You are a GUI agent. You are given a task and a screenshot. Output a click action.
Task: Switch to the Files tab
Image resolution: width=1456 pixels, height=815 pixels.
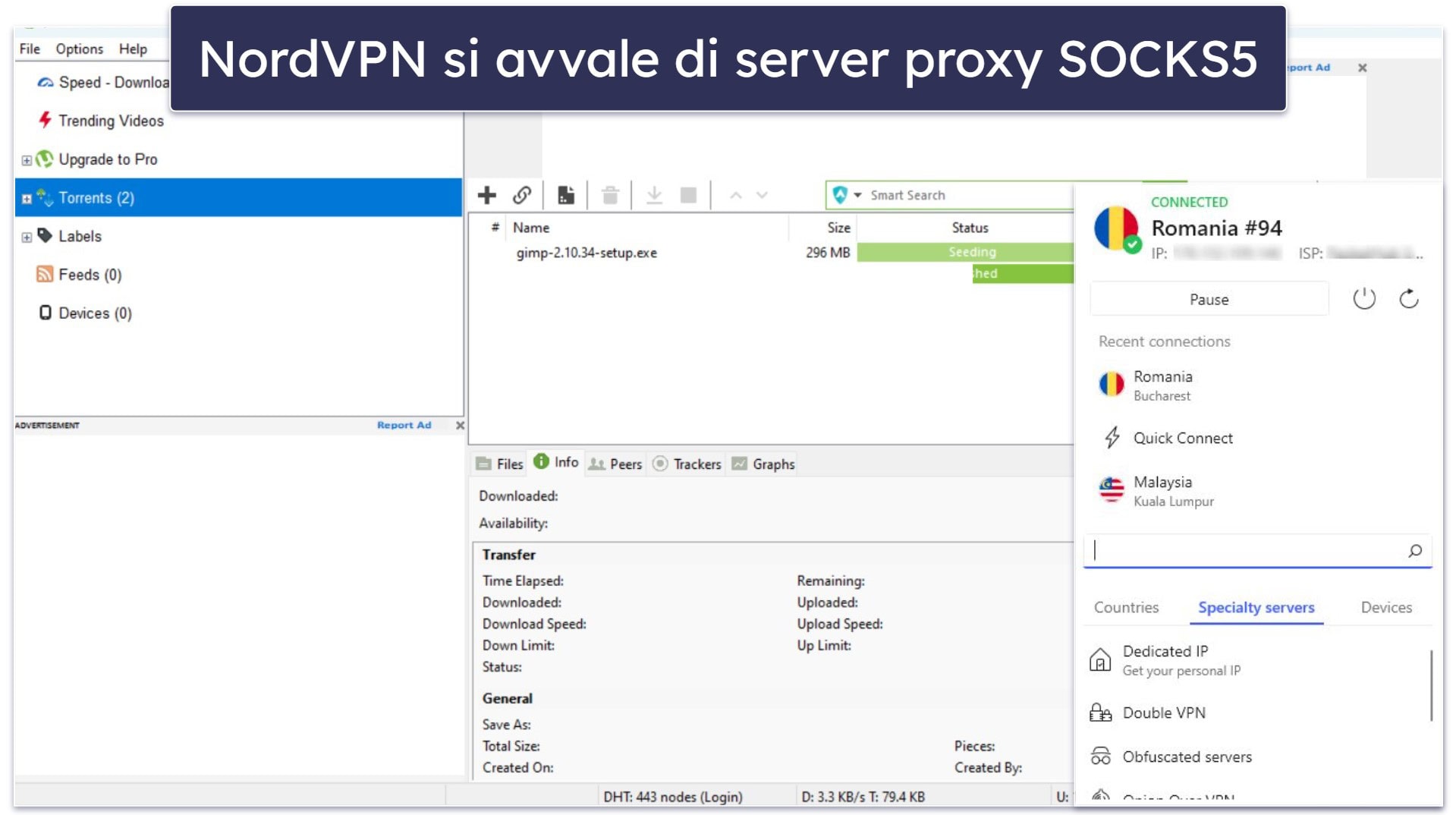(499, 464)
